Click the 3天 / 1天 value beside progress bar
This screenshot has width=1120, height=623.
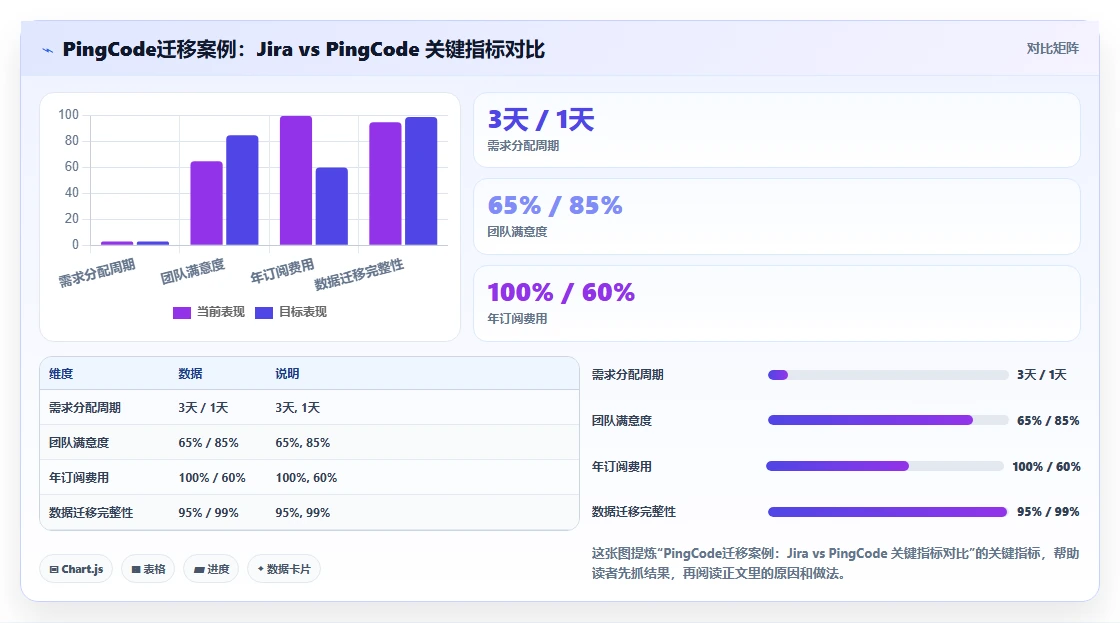(1041, 375)
